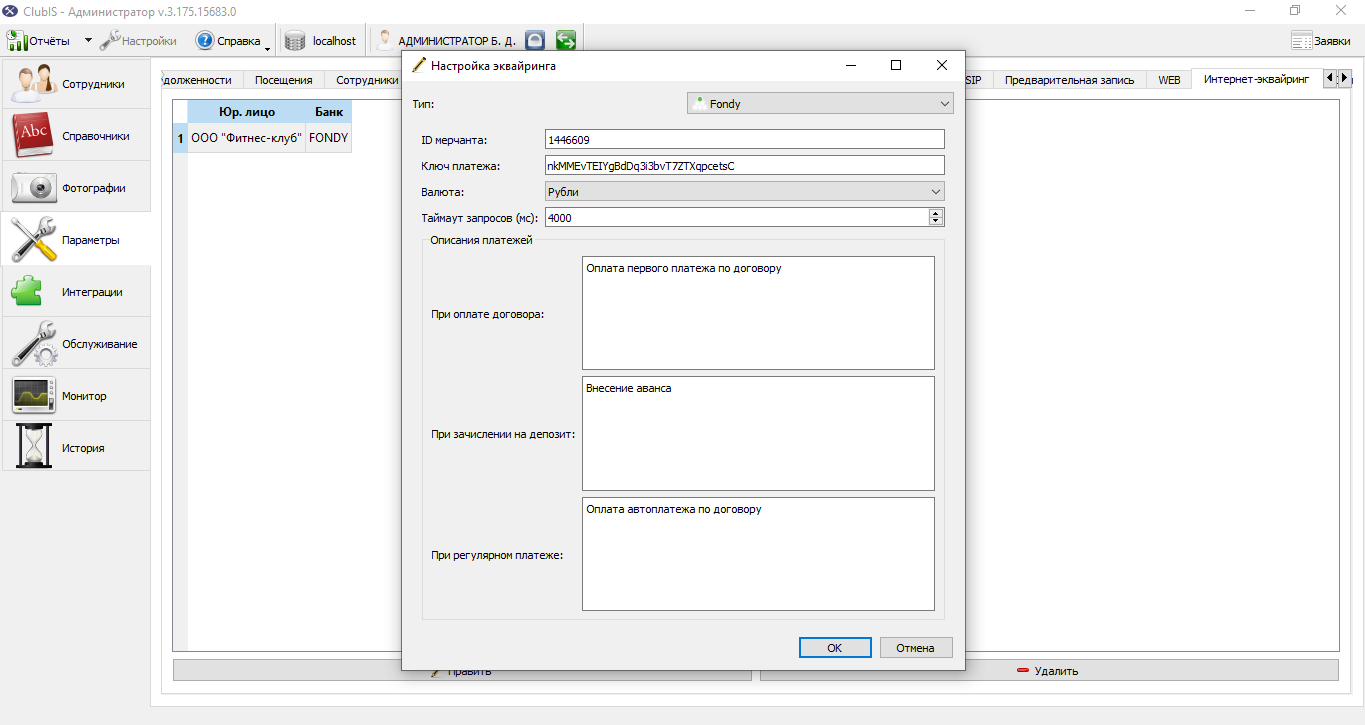
Task: Open the Справочники sidebar section
Action: [x=76, y=136]
